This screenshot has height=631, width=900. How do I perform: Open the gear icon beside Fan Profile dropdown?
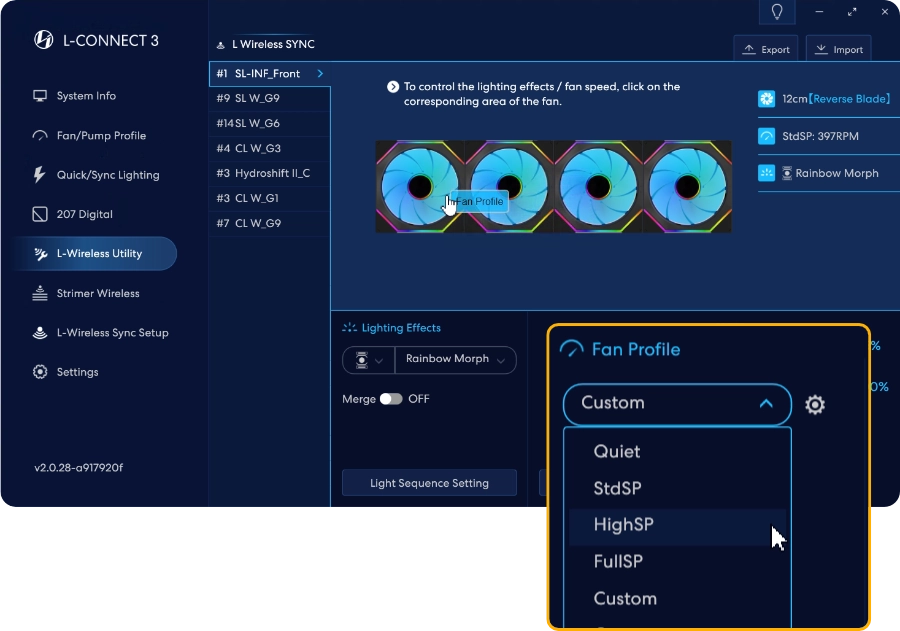[x=815, y=405]
